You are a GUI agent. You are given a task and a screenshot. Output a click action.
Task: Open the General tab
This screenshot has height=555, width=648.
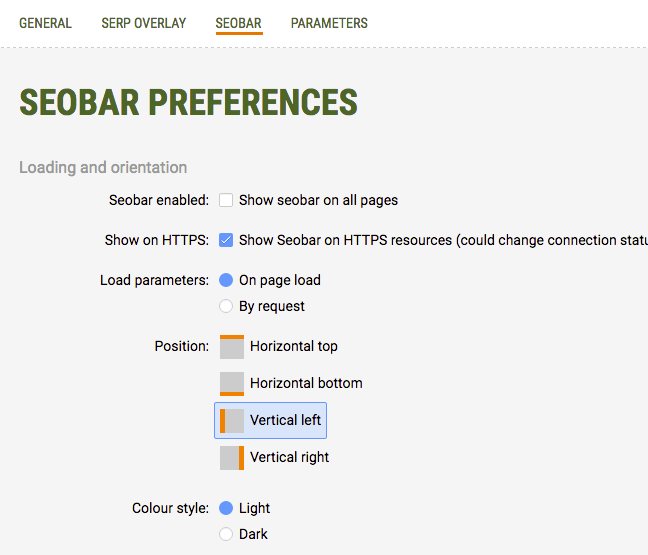tap(45, 23)
